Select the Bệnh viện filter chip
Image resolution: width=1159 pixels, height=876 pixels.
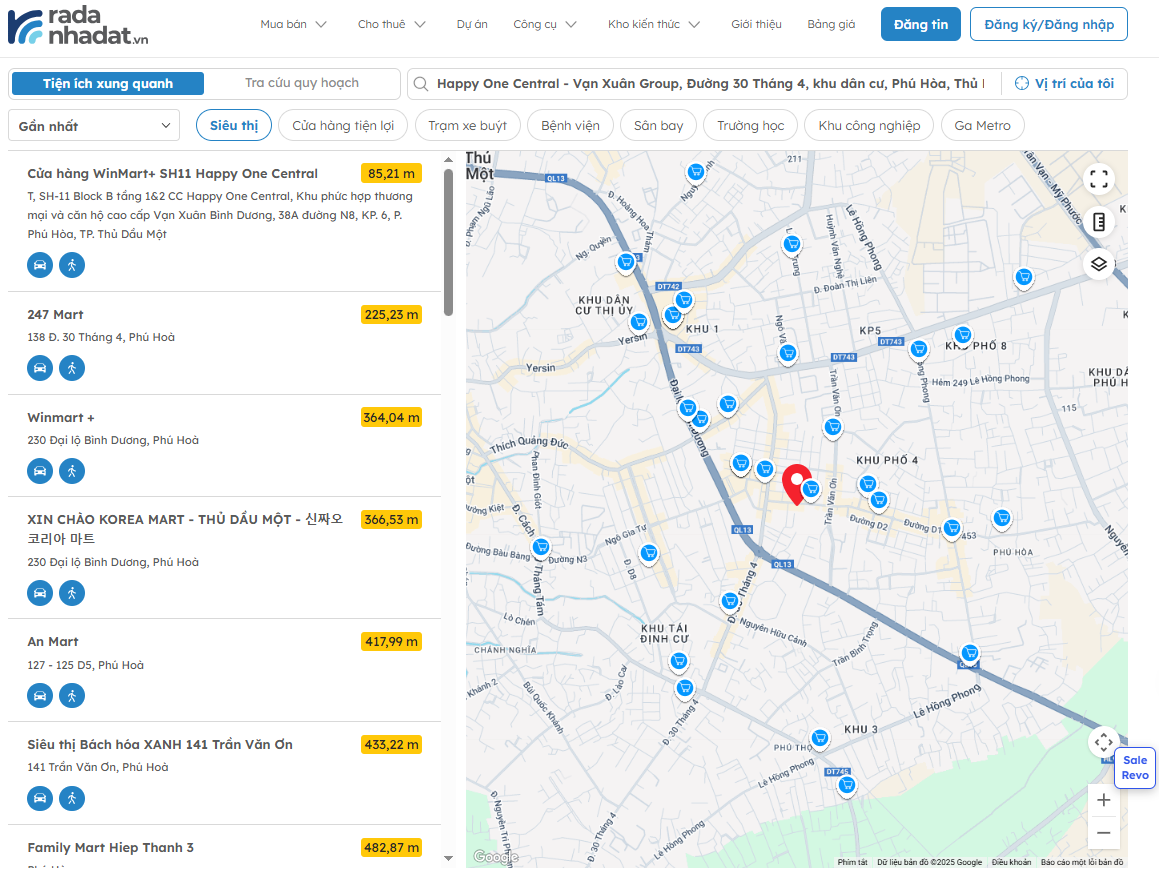click(x=570, y=126)
